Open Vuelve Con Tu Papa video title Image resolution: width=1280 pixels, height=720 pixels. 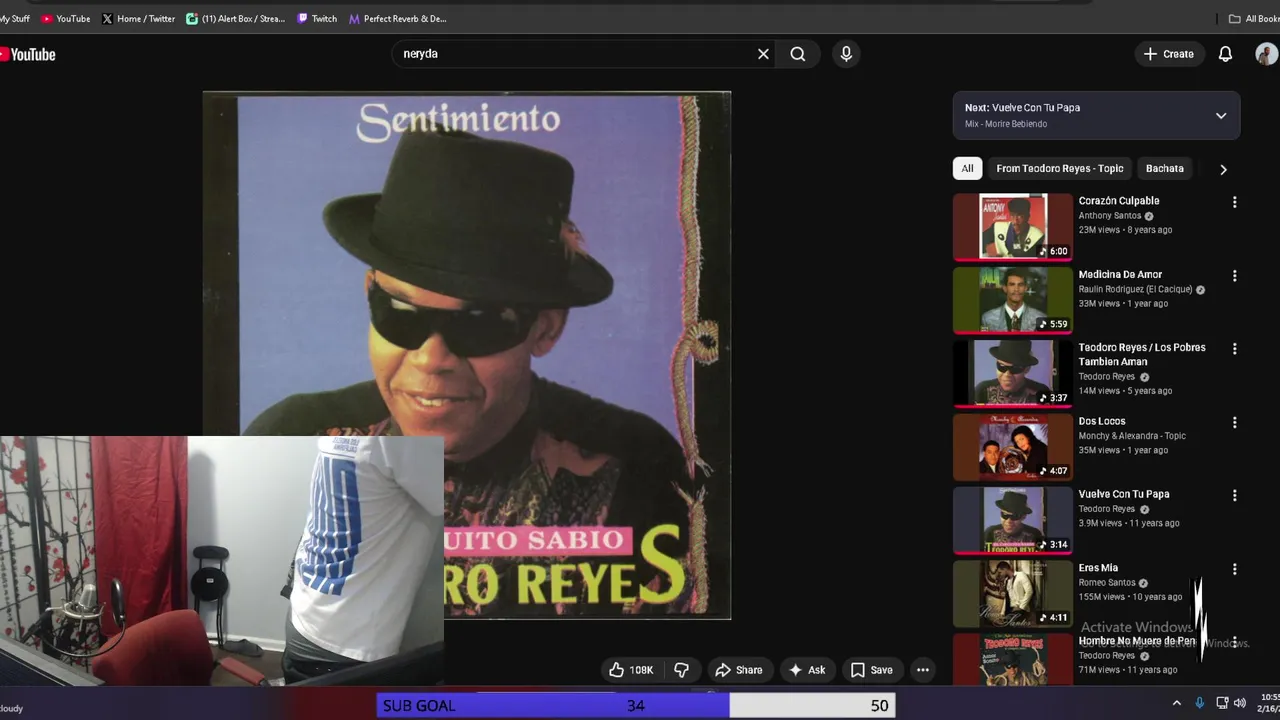pos(1124,494)
